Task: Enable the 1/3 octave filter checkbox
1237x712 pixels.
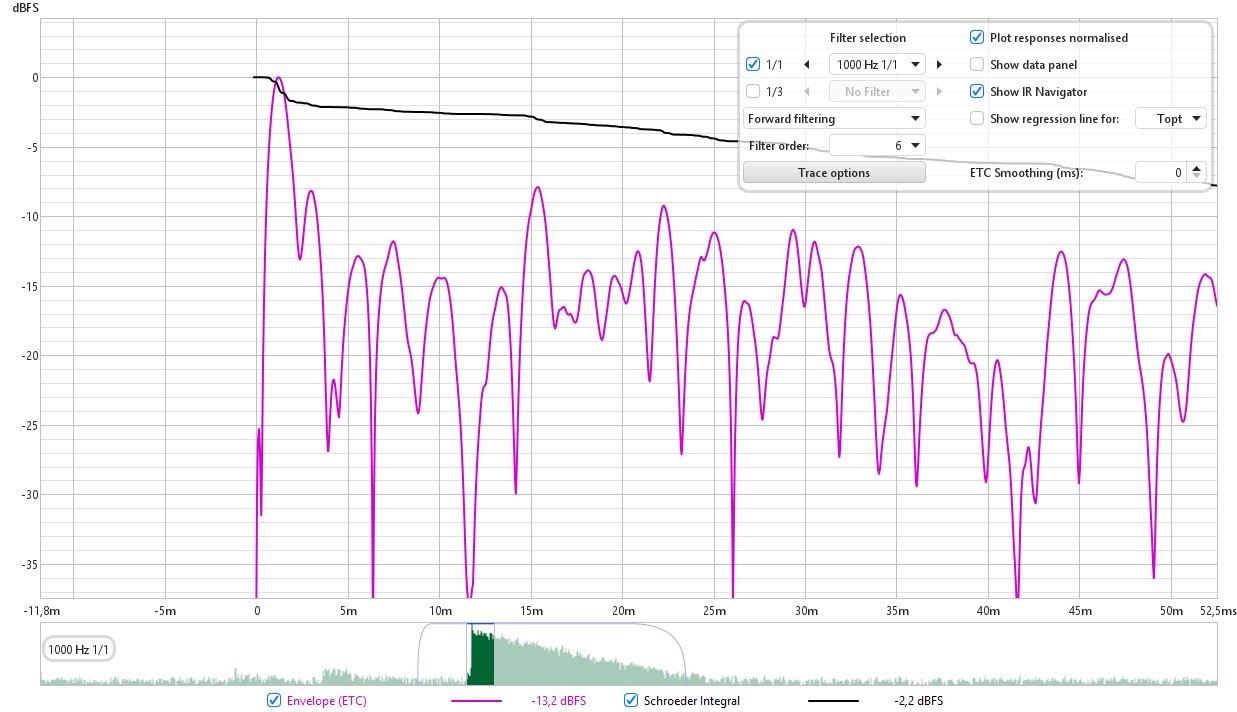Action: (x=753, y=92)
